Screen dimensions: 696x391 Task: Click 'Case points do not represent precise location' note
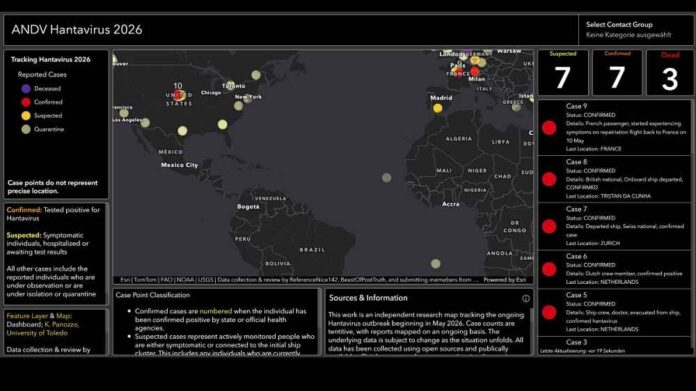[52, 187]
